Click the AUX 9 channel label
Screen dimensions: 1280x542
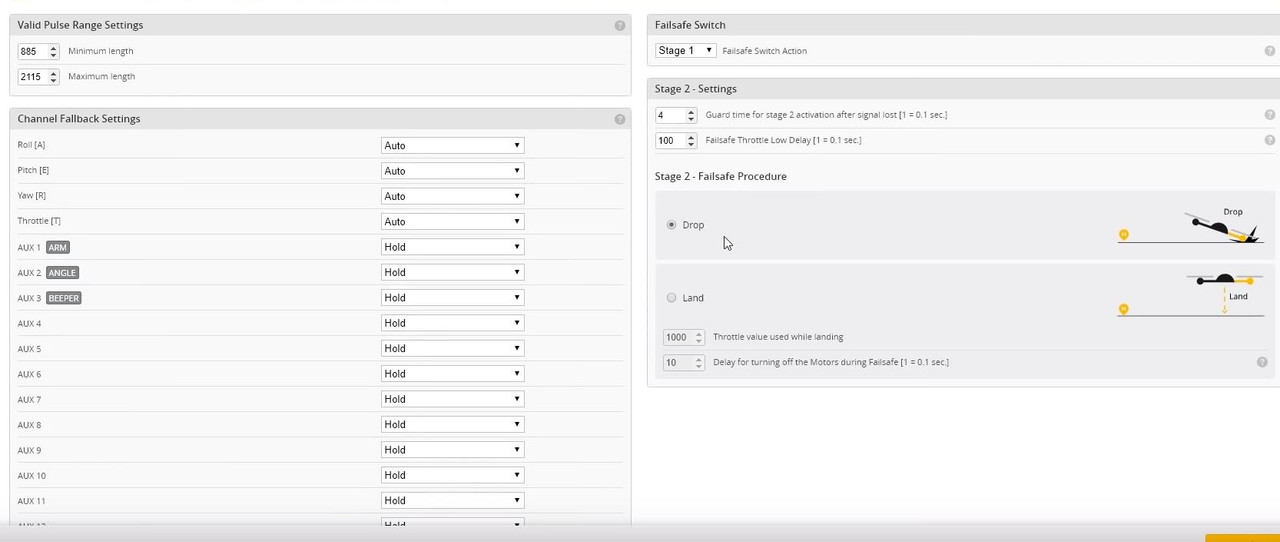30,450
